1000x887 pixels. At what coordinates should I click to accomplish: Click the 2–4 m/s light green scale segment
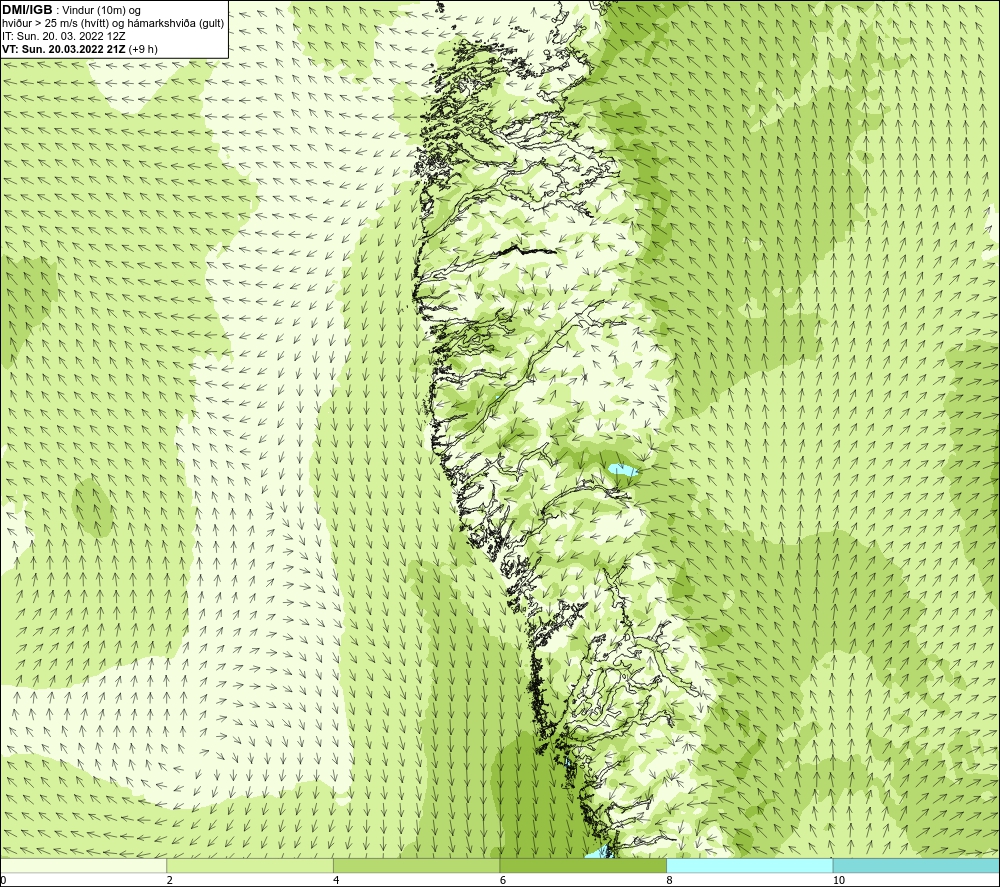pyautogui.click(x=250, y=865)
